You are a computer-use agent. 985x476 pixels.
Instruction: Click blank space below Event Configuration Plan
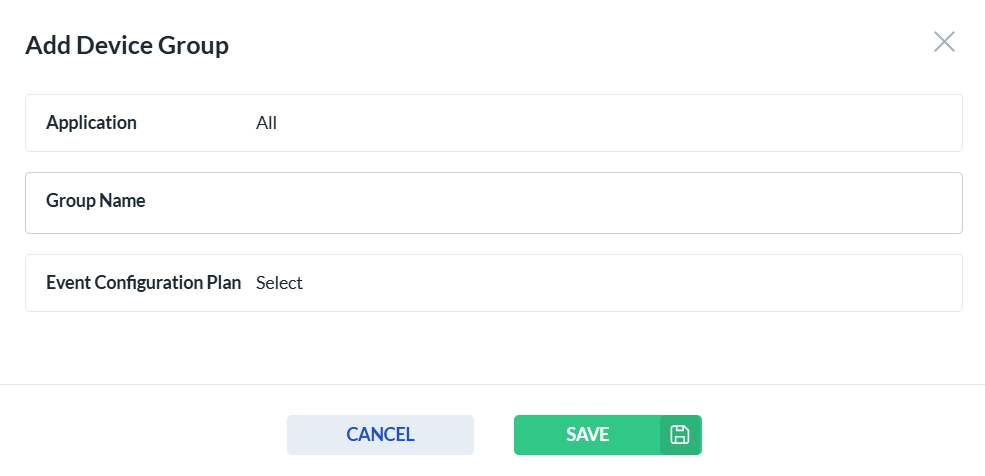[x=492, y=347]
